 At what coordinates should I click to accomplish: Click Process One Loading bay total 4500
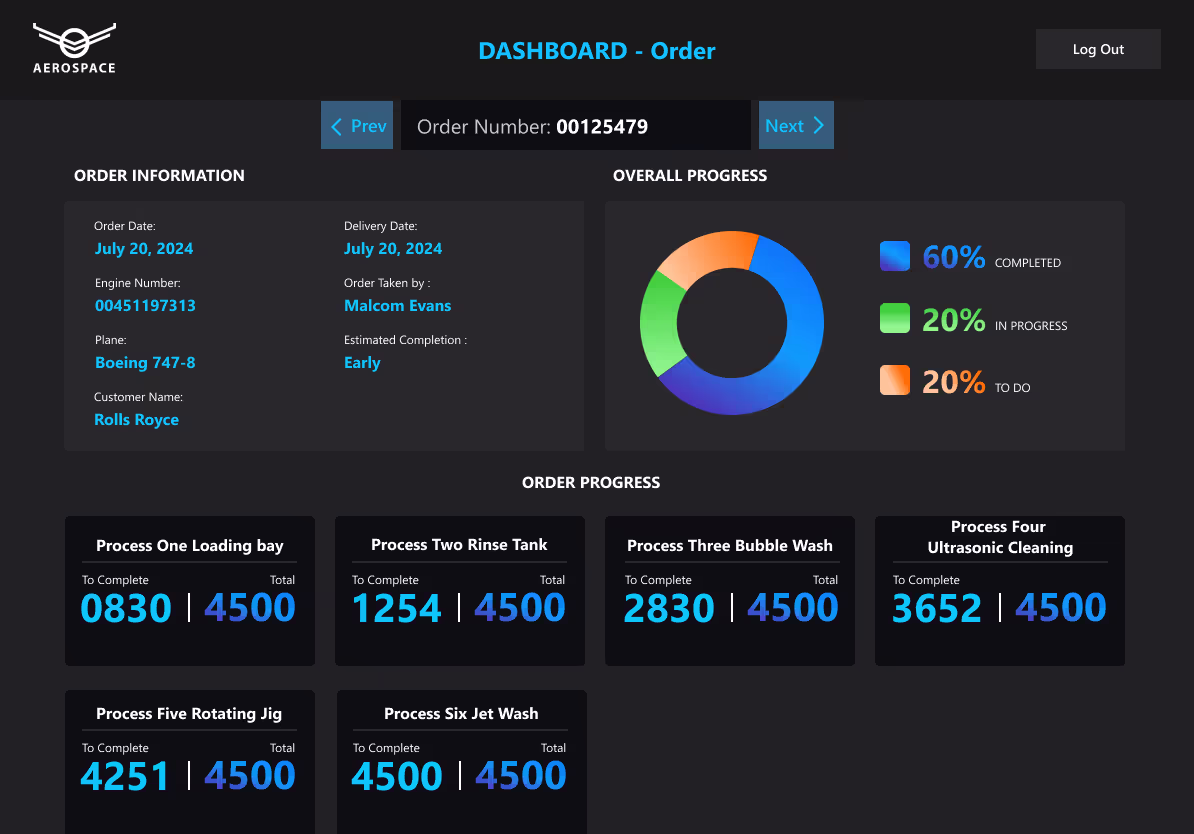pos(250,607)
